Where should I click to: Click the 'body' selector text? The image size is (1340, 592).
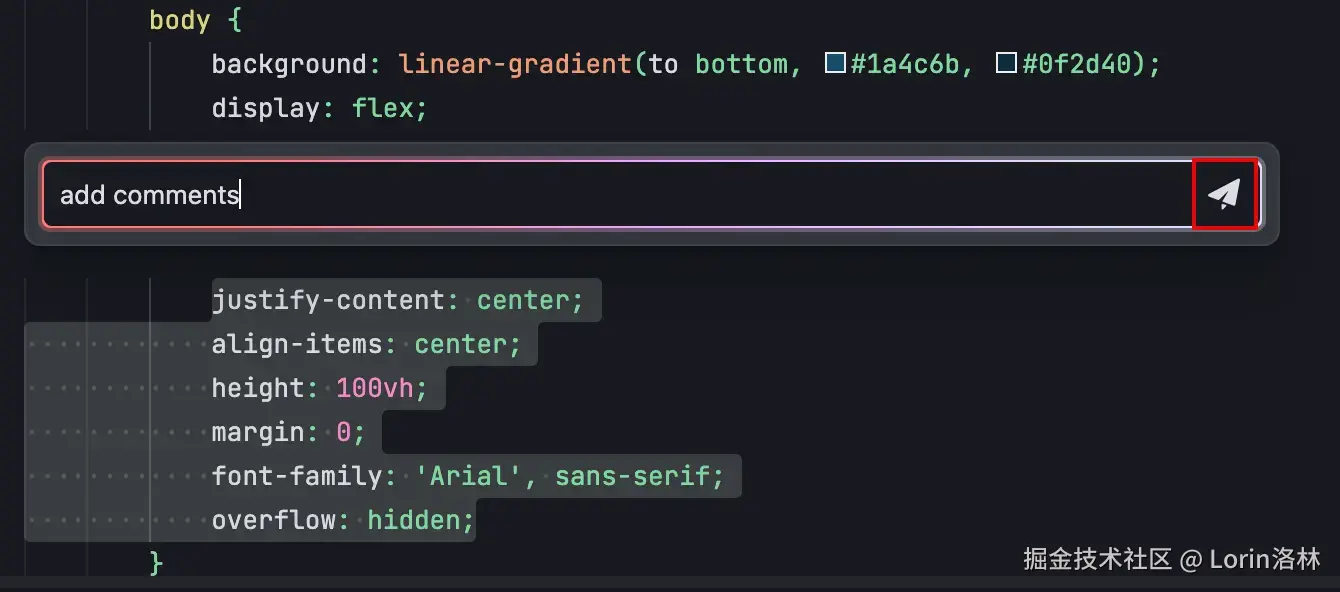pyautogui.click(x=180, y=20)
